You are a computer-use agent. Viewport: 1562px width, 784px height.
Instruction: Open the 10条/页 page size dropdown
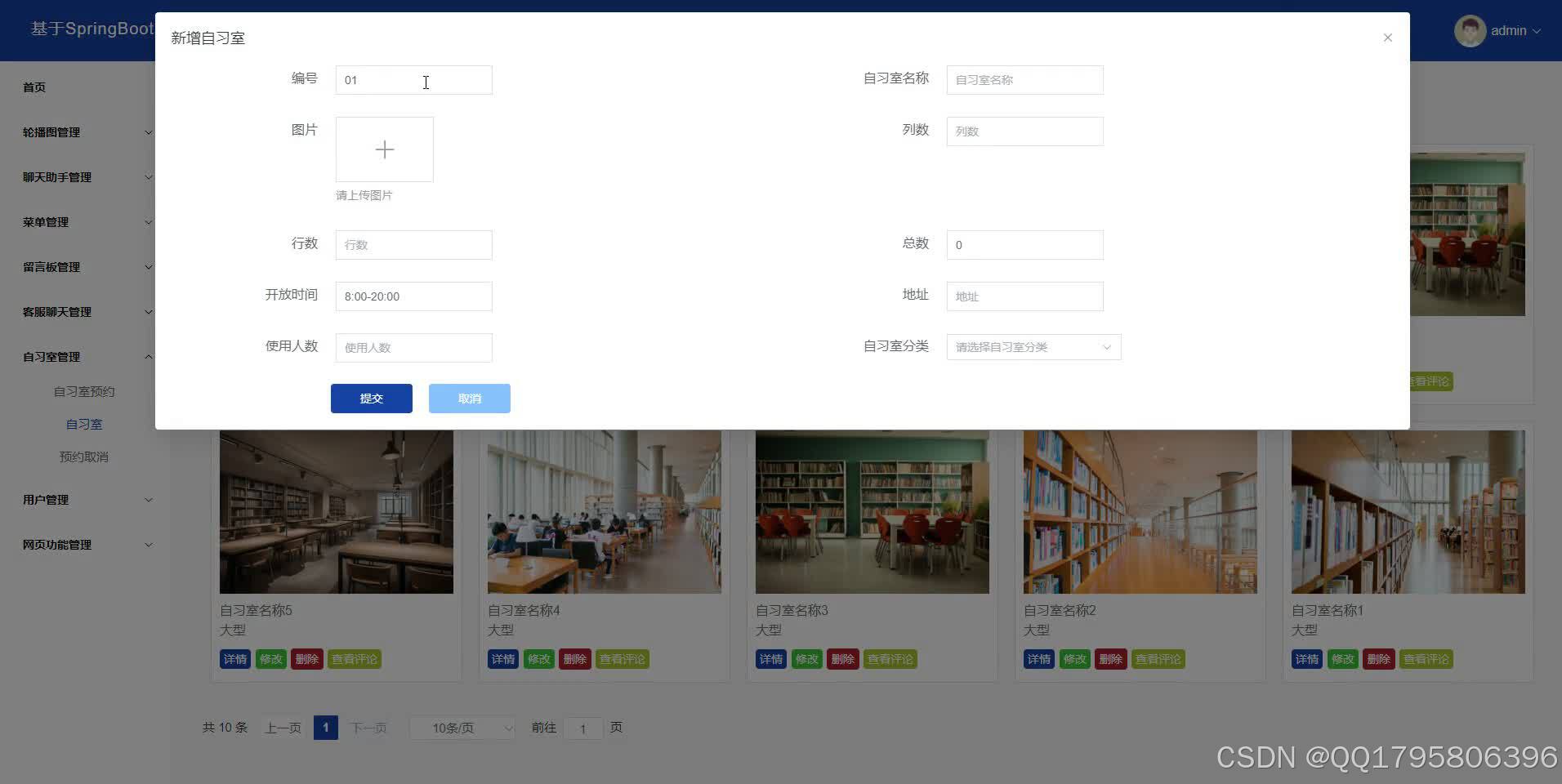[x=462, y=727]
